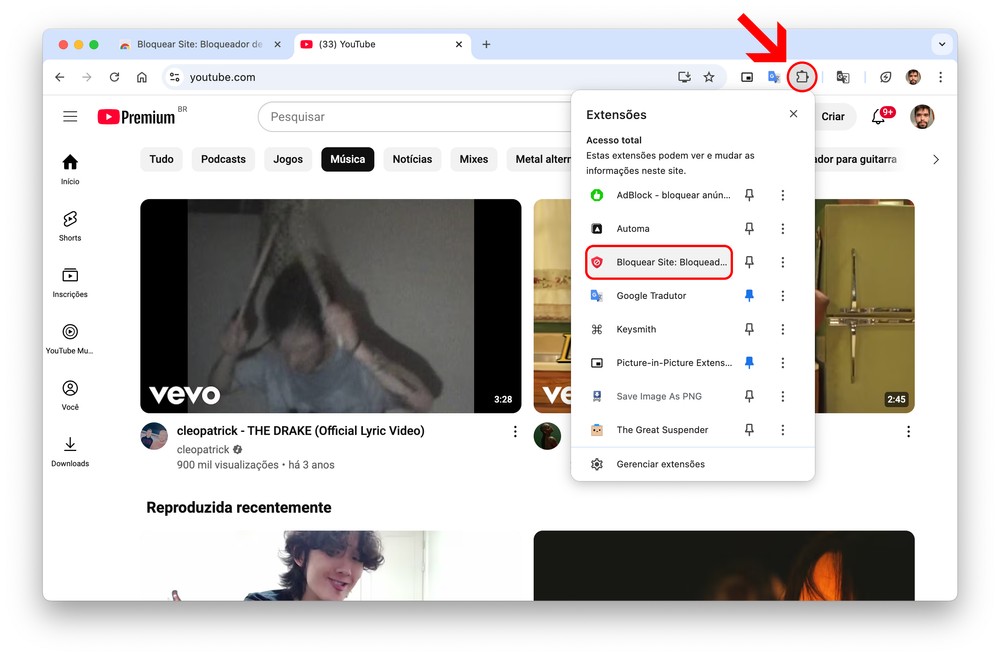Open the tab search dropdown arrow
The image size is (1000, 657).
coord(941,44)
